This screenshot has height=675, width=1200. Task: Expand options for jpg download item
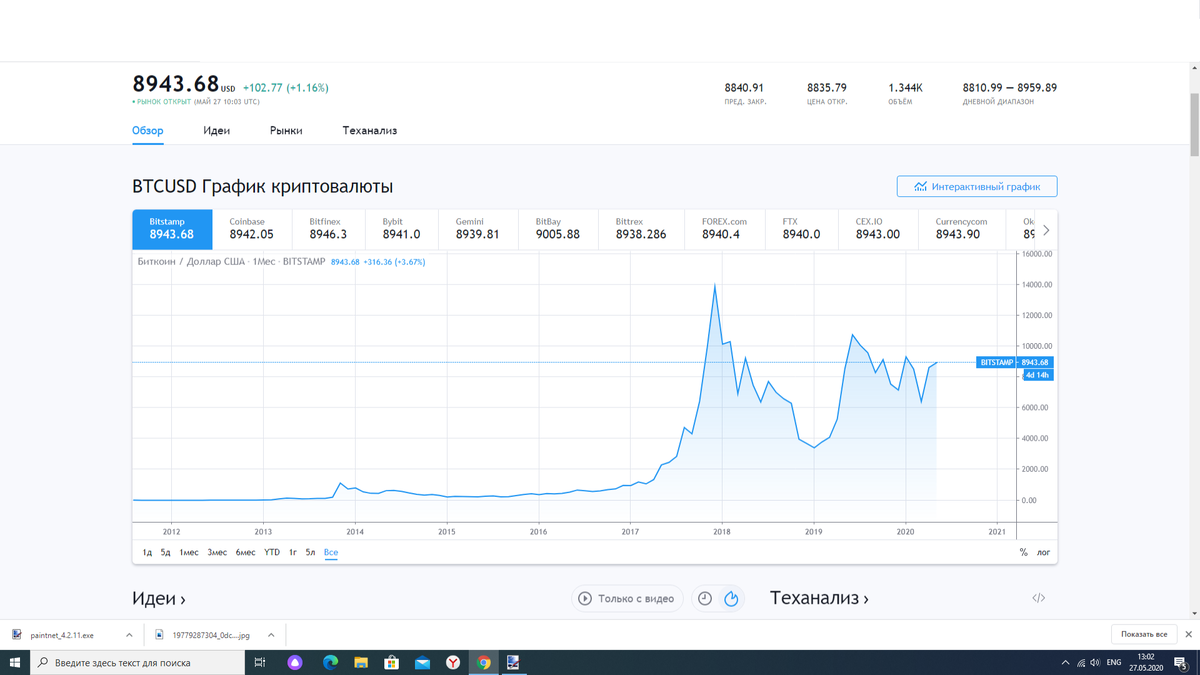coord(271,635)
